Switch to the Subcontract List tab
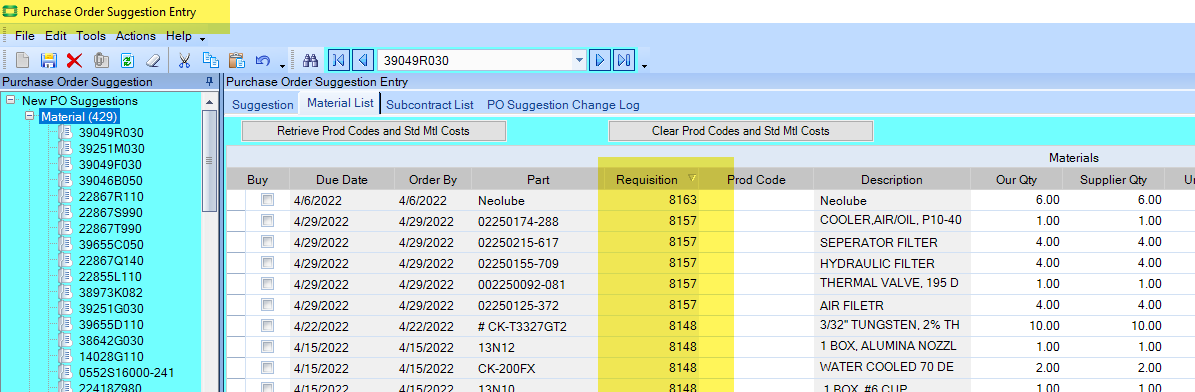The width and height of the screenshot is (1195, 392). click(x=430, y=104)
